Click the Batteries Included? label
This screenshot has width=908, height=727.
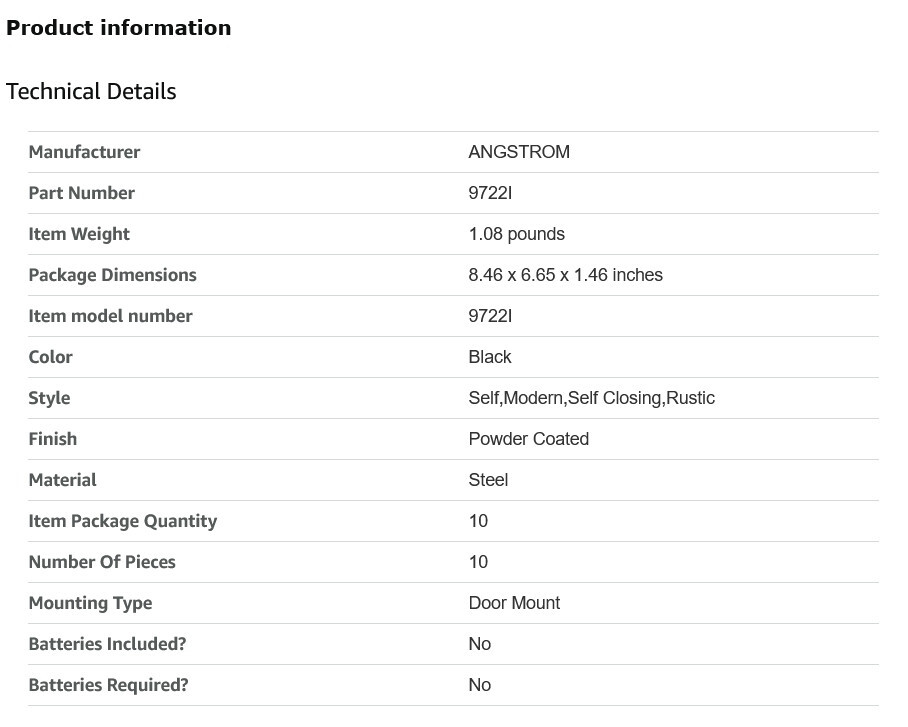108,644
